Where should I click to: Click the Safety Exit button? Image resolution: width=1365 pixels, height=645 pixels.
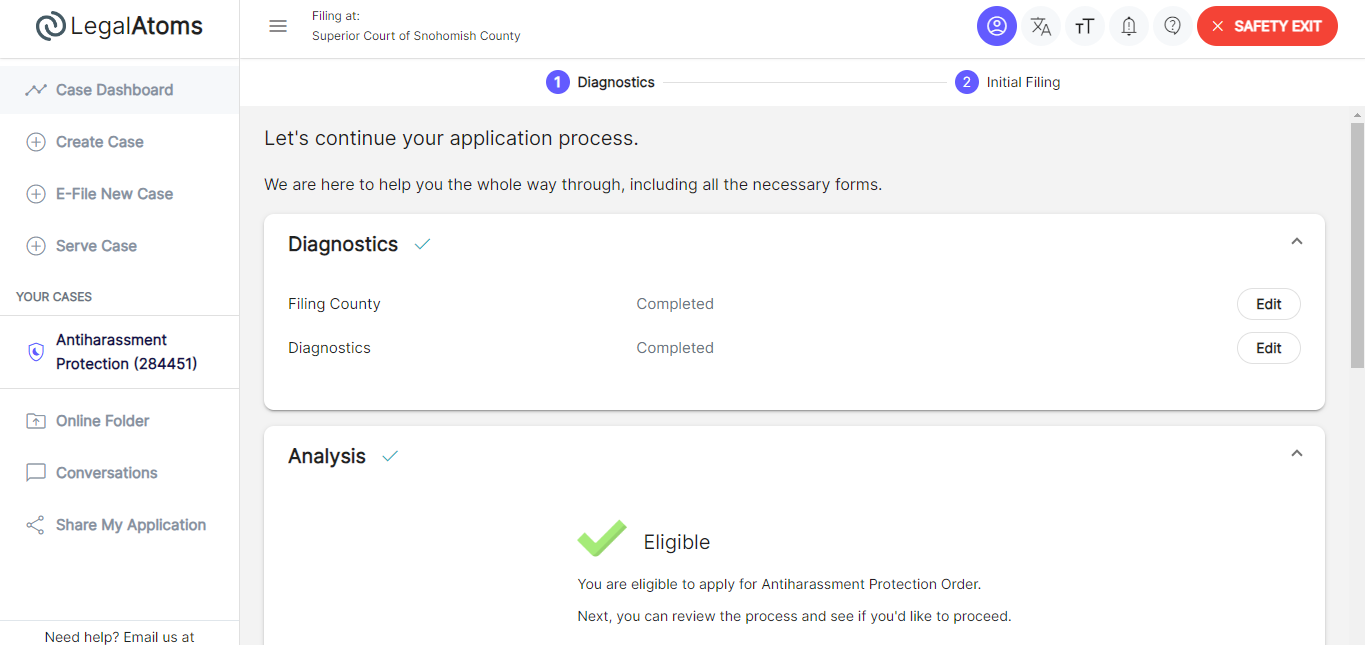(x=1267, y=26)
